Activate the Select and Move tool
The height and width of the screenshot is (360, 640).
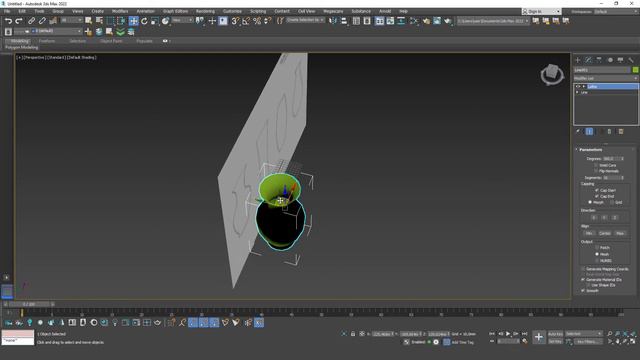coord(133,21)
